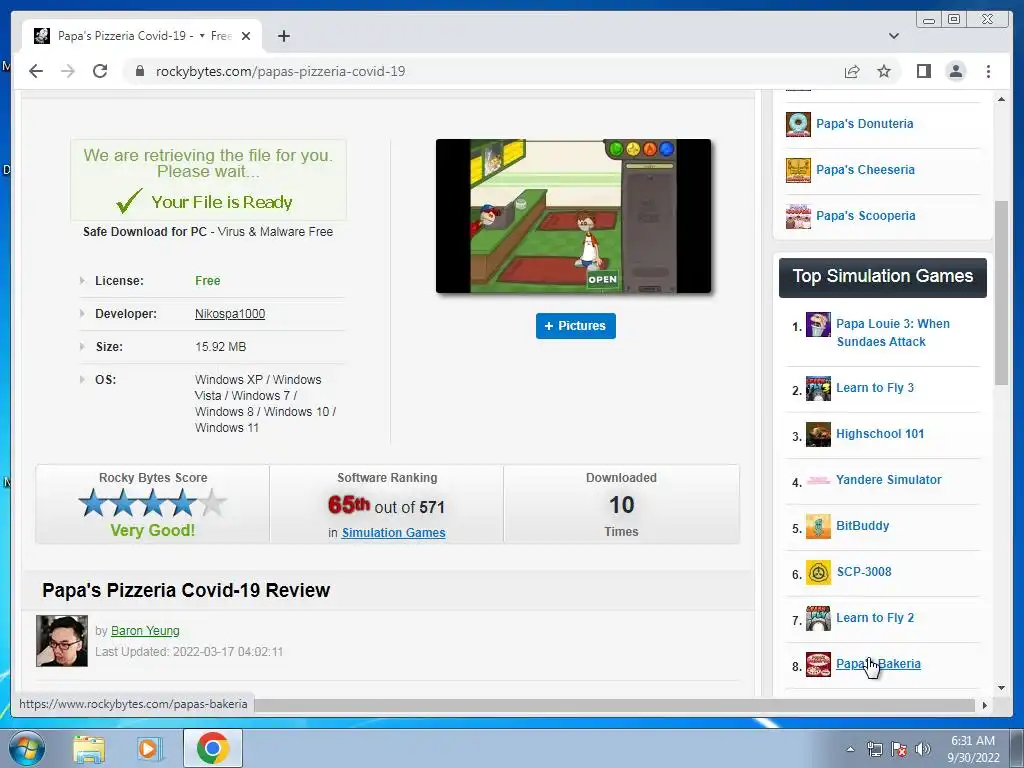Click the vertical scrollbar up arrow
Viewport: 1024px width, 768px height.
(1001, 99)
